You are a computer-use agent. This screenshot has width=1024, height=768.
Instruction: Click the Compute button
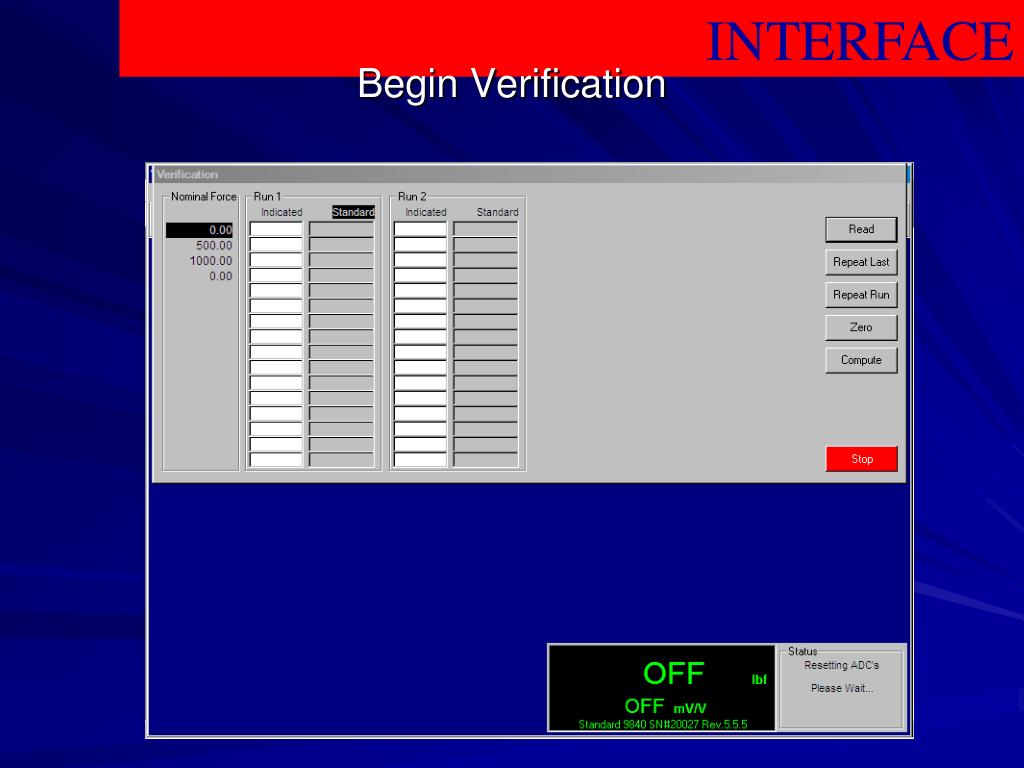point(861,360)
